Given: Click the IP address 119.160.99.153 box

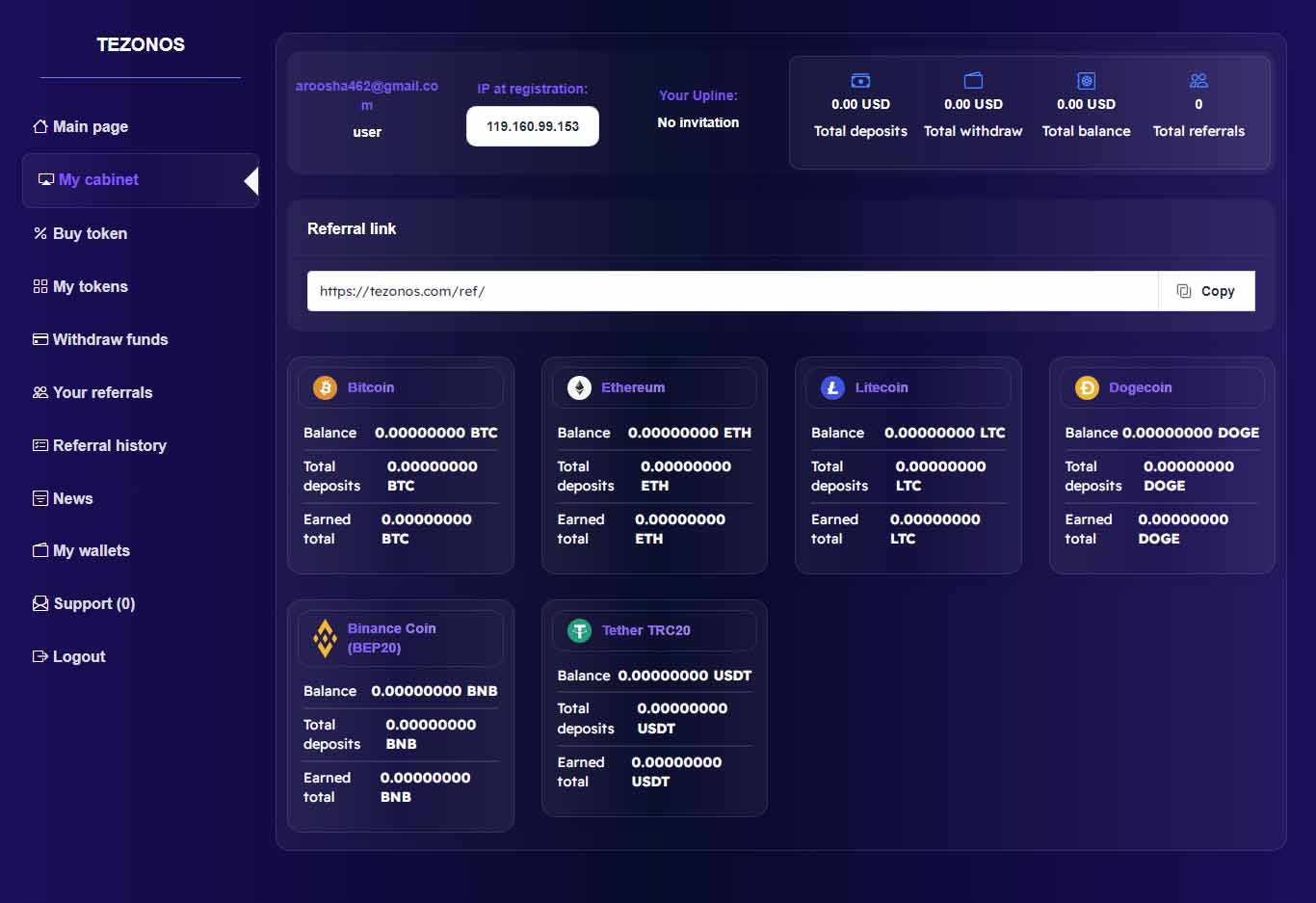Looking at the screenshot, I should pyautogui.click(x=533, y=126).
